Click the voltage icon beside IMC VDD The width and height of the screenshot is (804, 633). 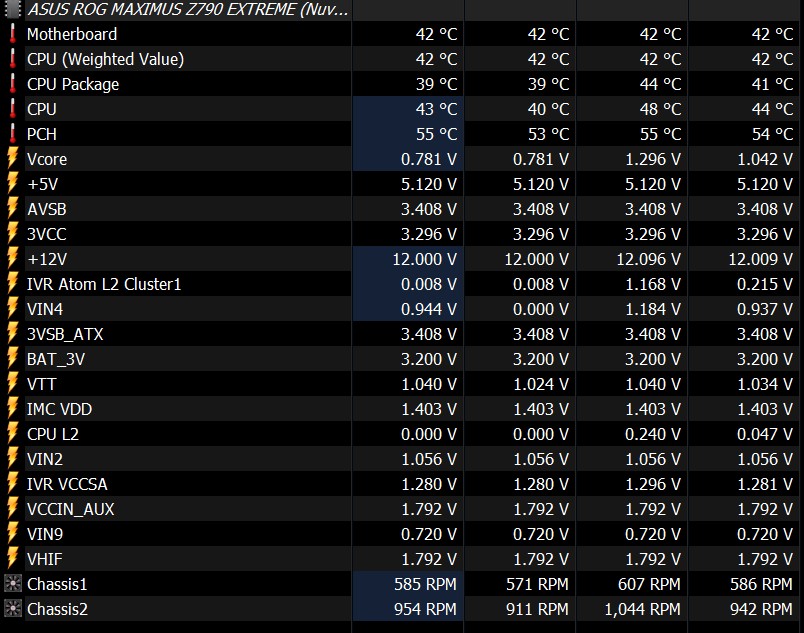click(13, 409)
